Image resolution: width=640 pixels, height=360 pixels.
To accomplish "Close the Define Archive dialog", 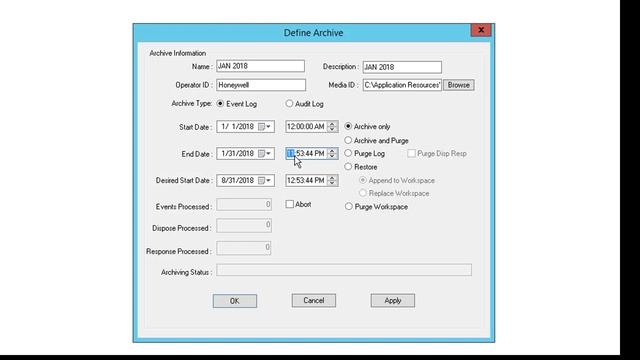I will 481,30.
